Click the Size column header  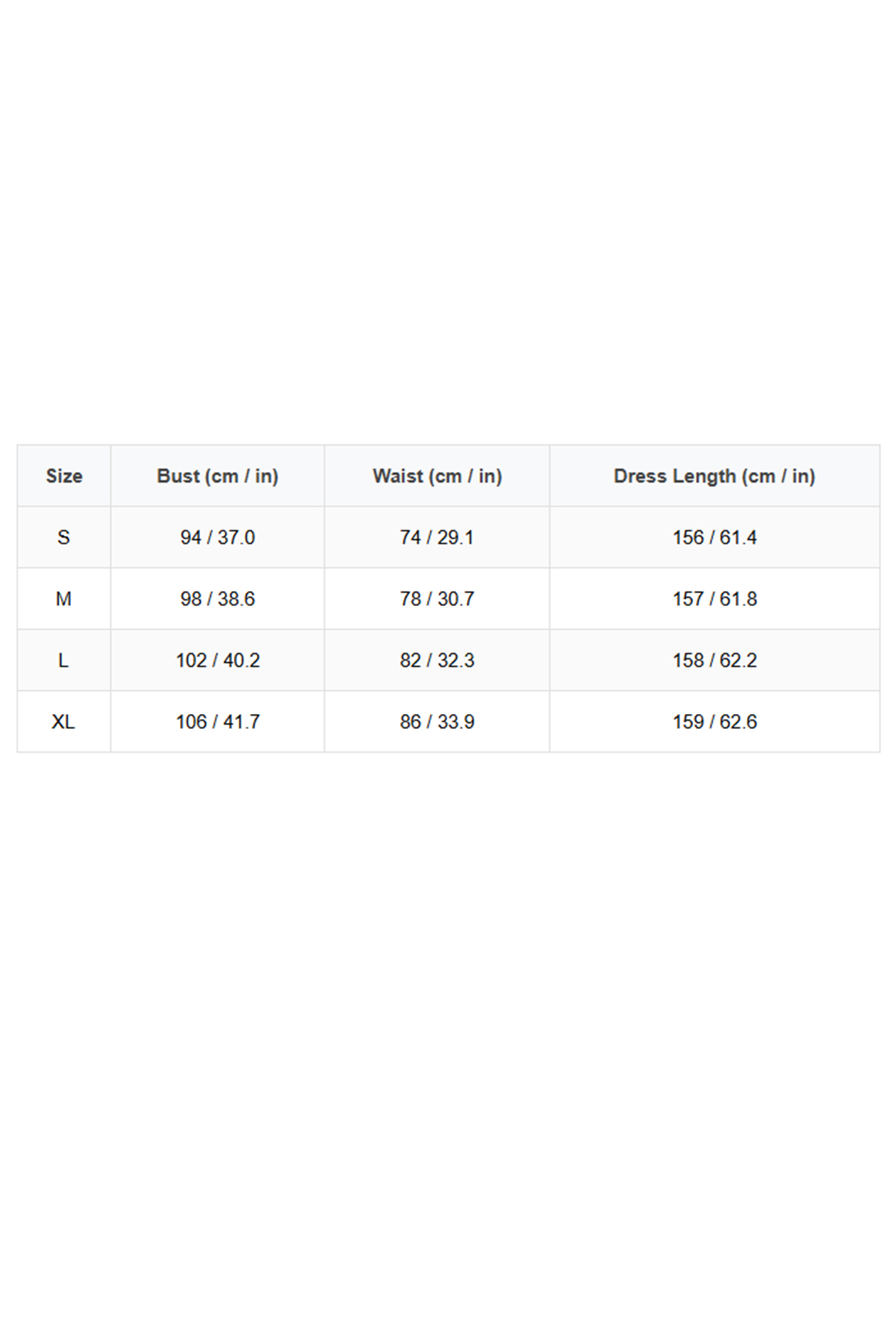pos(63,476)
